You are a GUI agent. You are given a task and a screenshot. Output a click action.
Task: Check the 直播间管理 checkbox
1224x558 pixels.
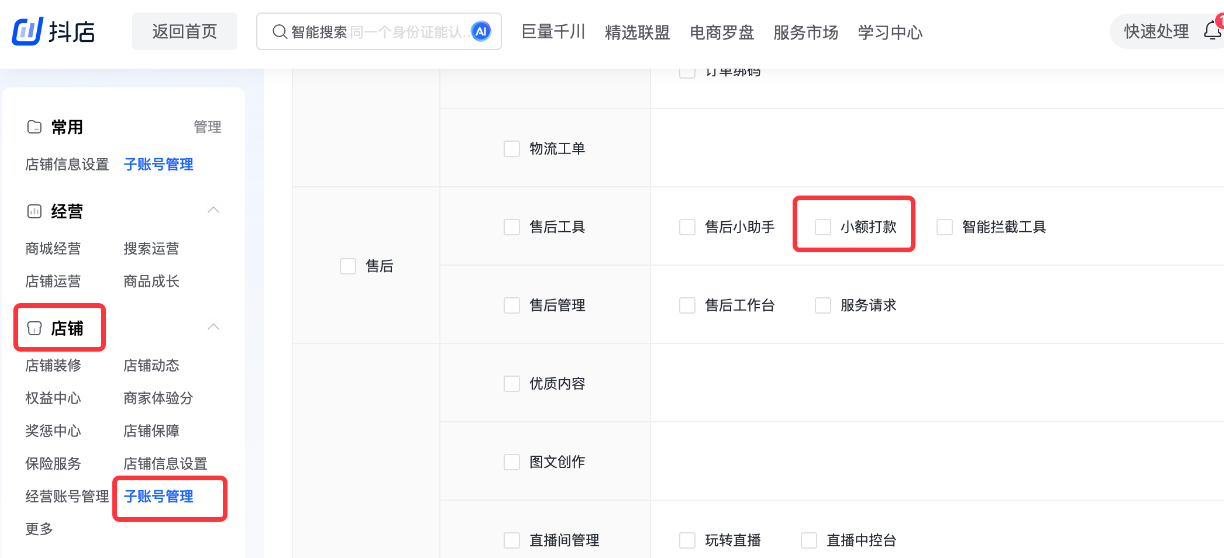pos(512,540)
